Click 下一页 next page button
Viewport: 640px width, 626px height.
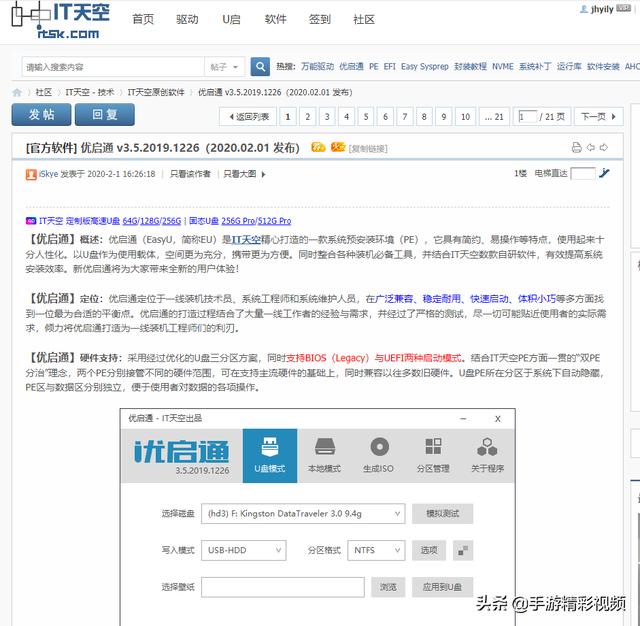(598, 117)
